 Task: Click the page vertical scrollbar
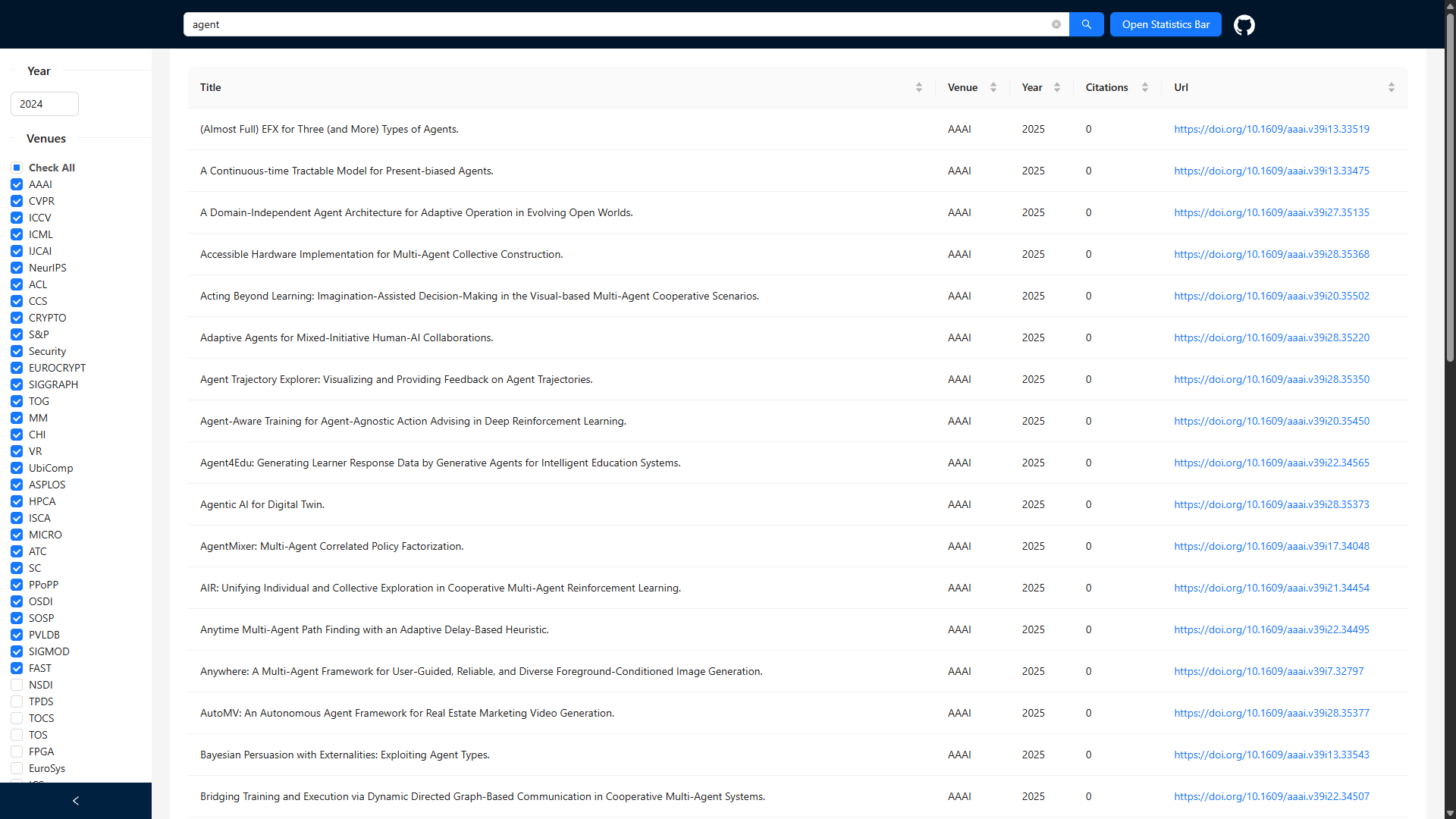click(1449, 190)
